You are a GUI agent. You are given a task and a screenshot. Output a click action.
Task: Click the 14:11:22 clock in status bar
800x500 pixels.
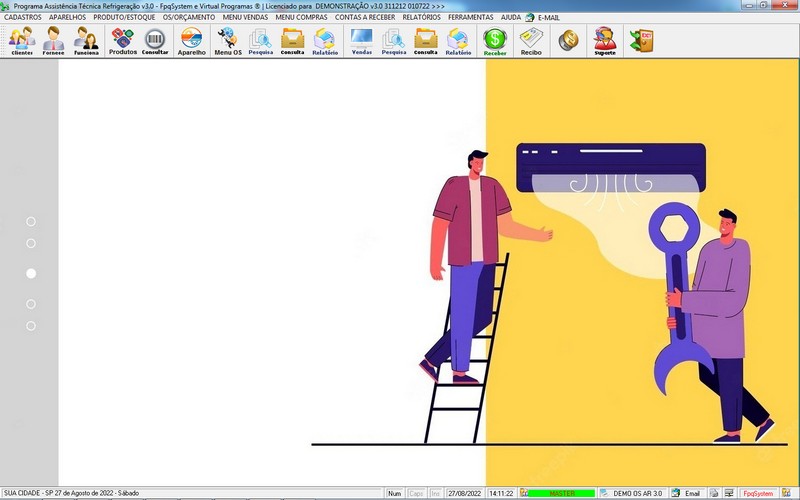coord(502,493)
